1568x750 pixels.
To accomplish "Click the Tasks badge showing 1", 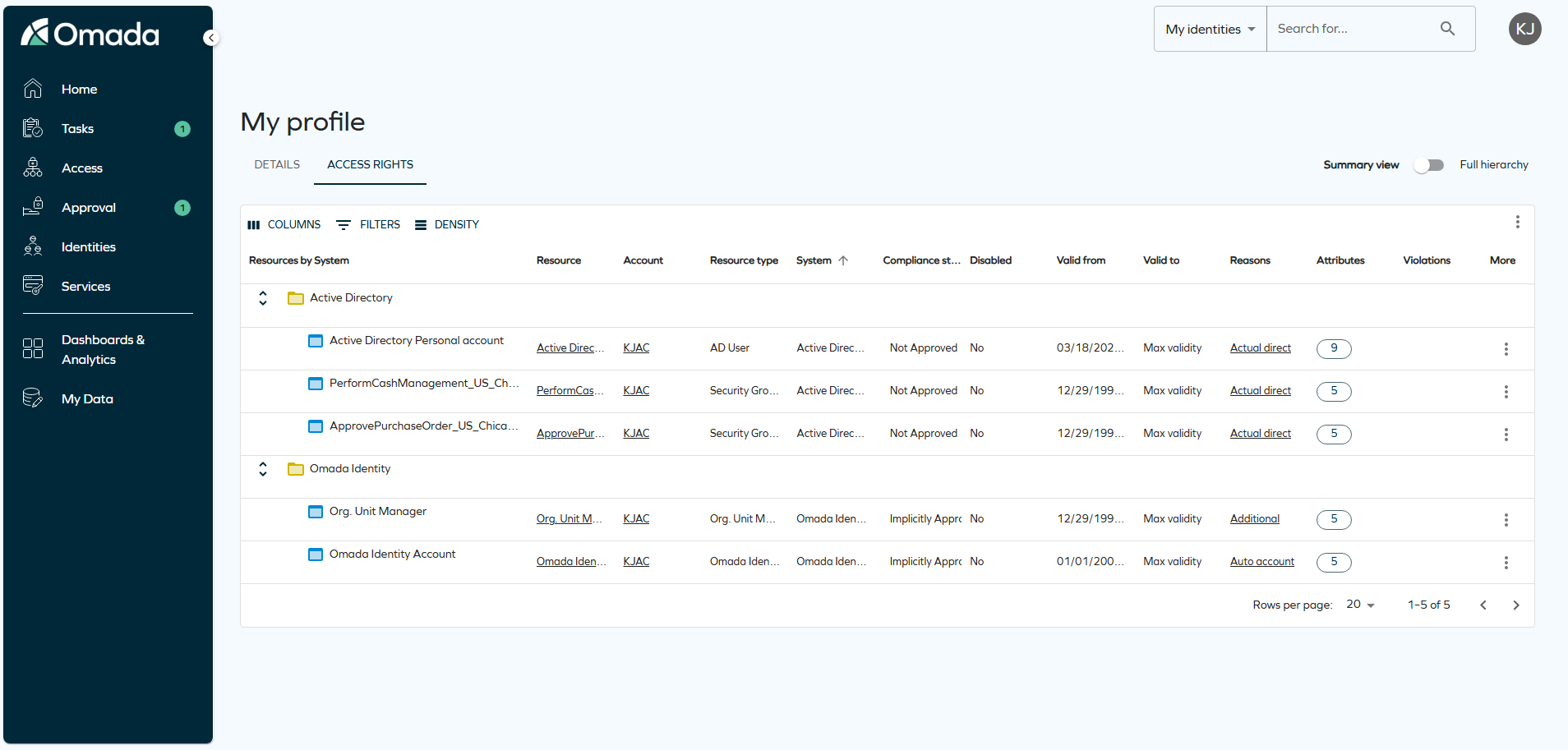I will (182, 129).
